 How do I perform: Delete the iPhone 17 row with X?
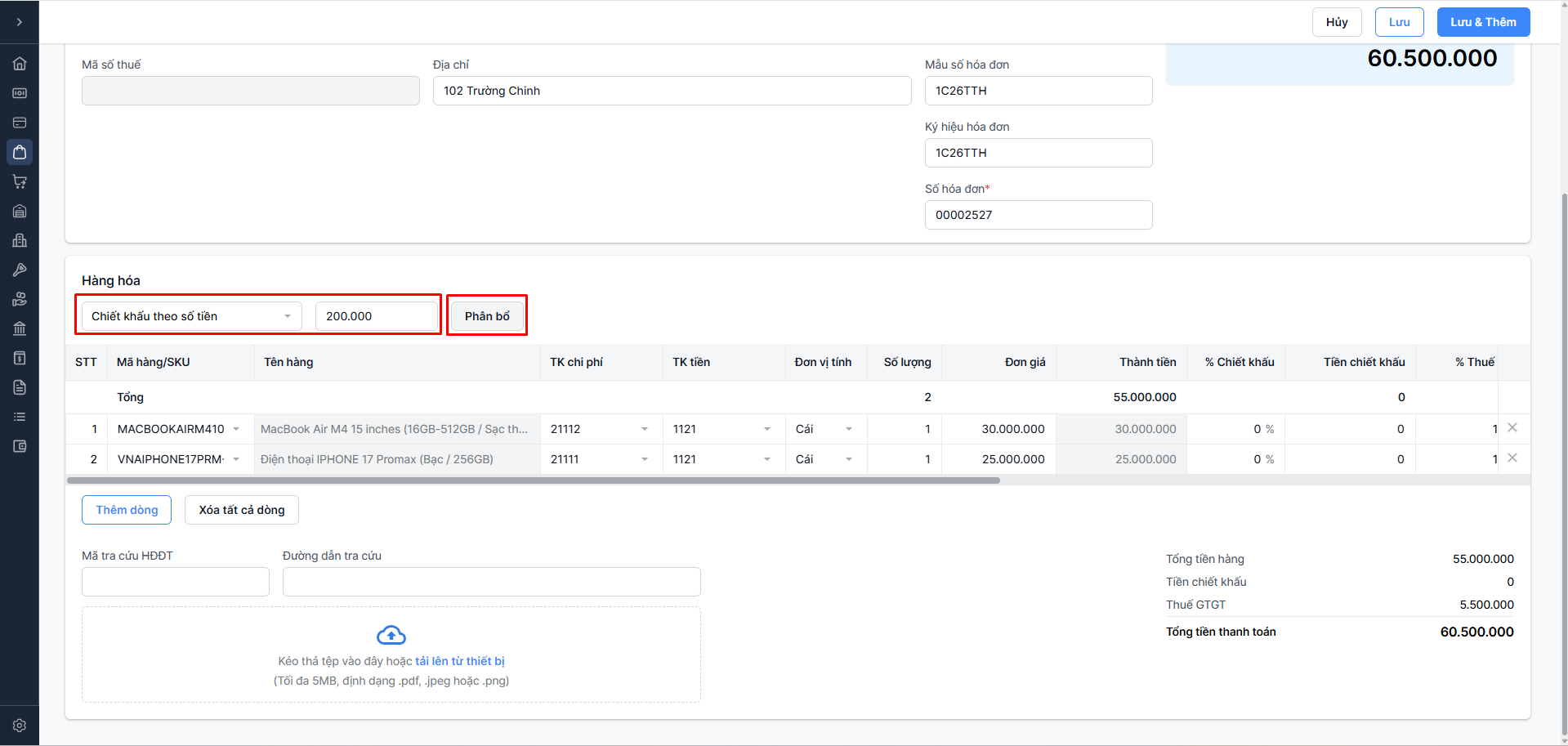[1512, 458]
